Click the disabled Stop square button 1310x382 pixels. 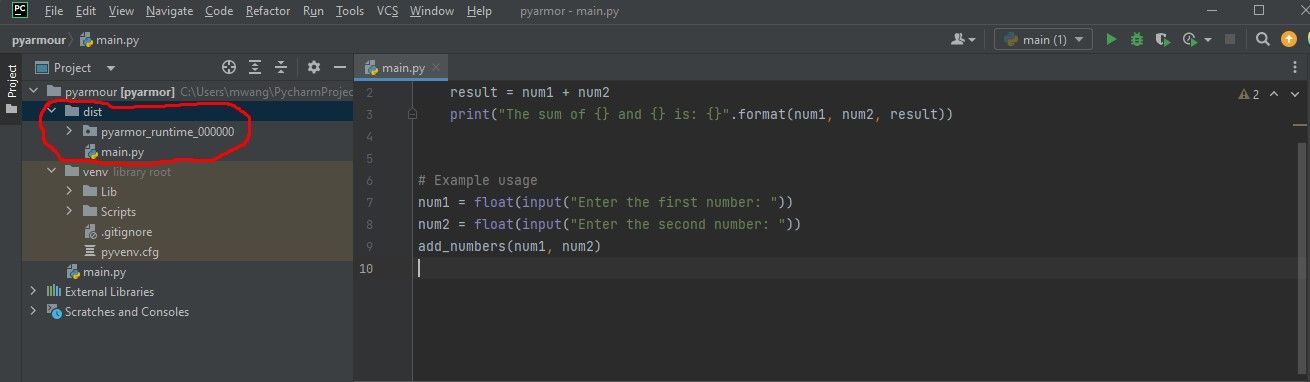coord(1230,39)
